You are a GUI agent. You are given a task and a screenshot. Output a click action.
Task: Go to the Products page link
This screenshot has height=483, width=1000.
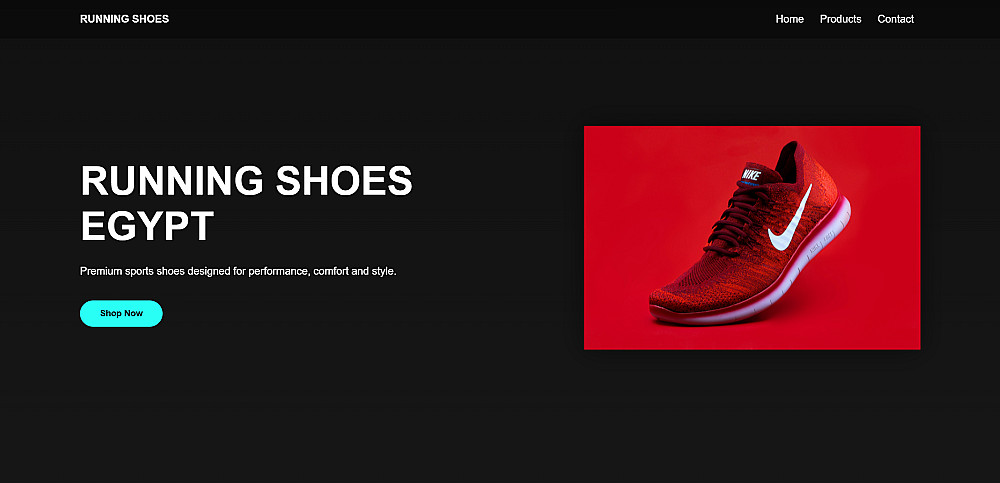click(841, 19)
